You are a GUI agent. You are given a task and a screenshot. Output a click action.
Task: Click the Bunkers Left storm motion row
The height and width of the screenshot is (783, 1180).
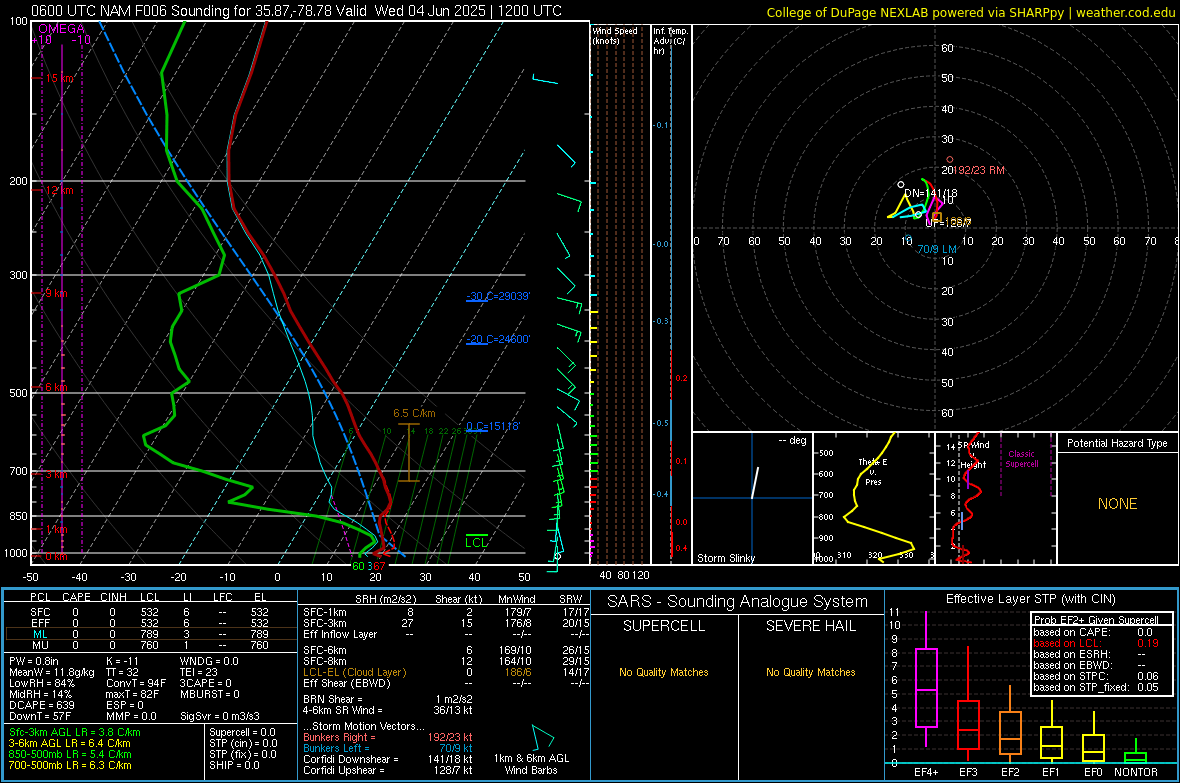(388, 748)
